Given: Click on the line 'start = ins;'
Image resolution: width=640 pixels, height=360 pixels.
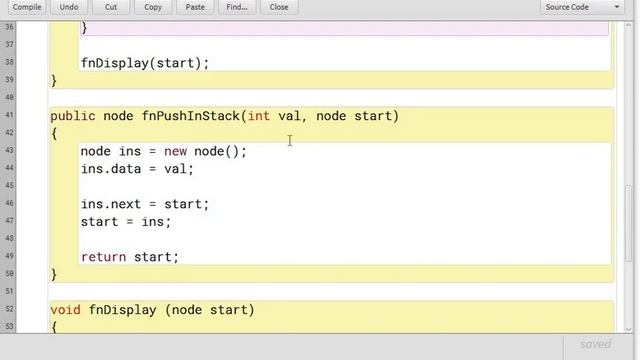Looking at the screenshot, I should click(x=126, y=222).
